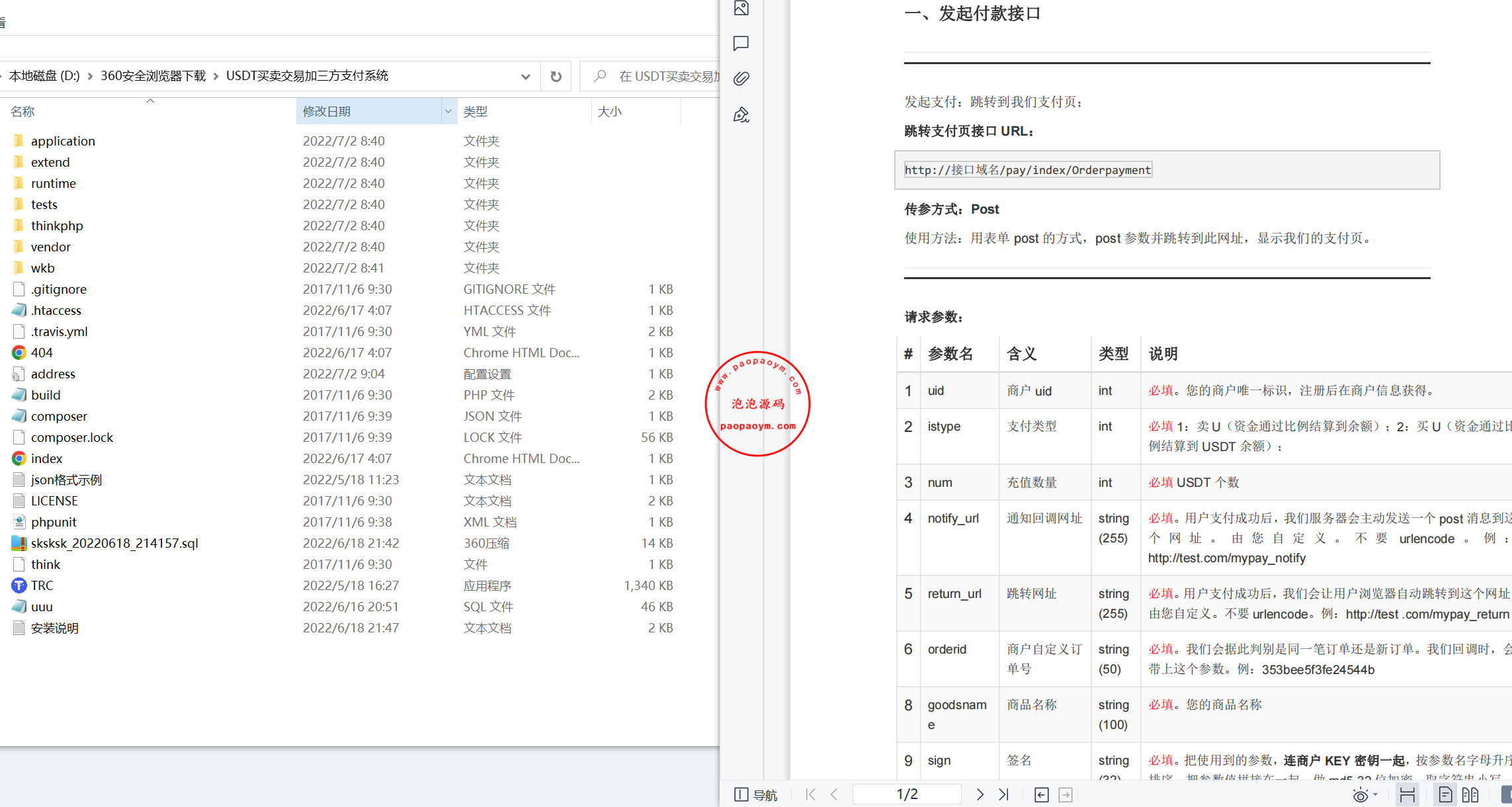Open the 修改日期 column filter dropdown
This screenshot has height=807, width=1512.
point(448,110)
